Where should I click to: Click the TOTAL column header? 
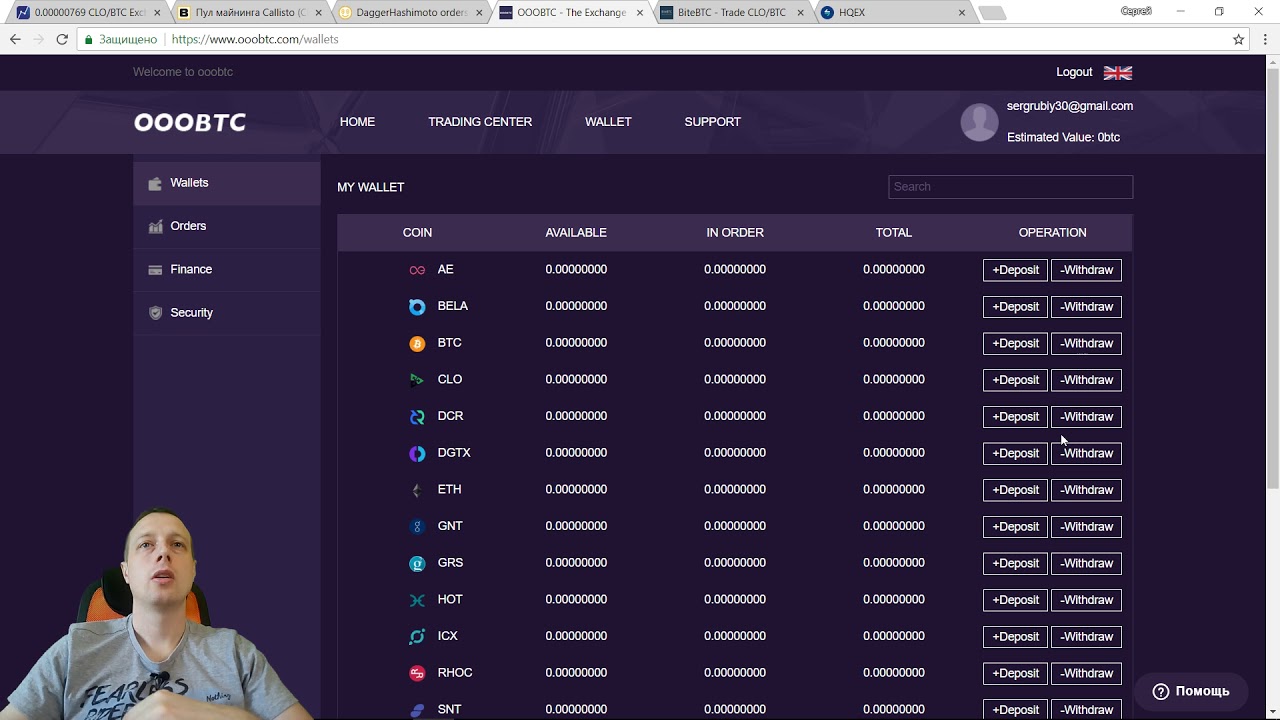[894, 233]
